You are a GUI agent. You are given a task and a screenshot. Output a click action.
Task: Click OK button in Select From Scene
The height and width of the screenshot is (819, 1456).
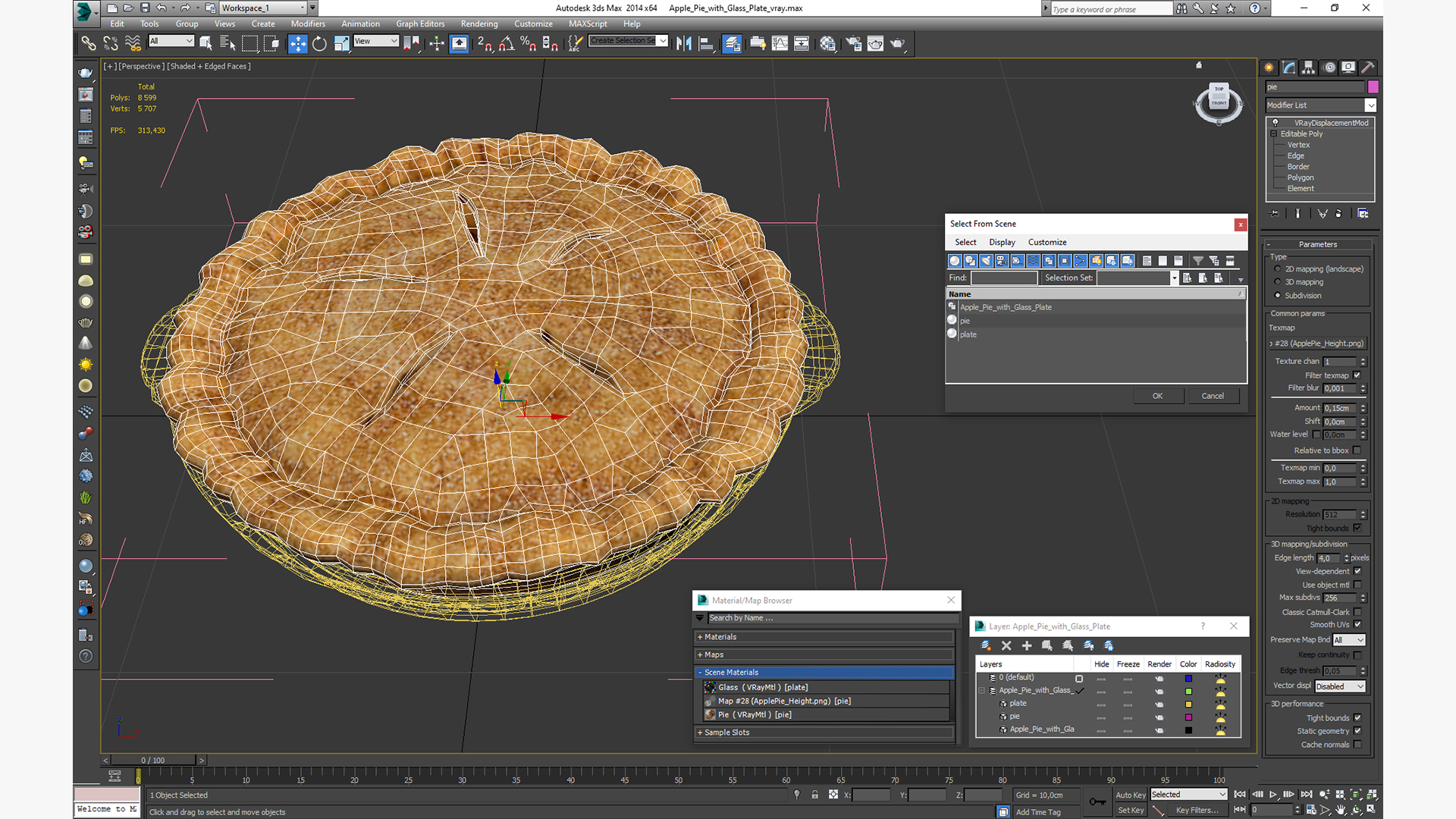(1157, 395)
